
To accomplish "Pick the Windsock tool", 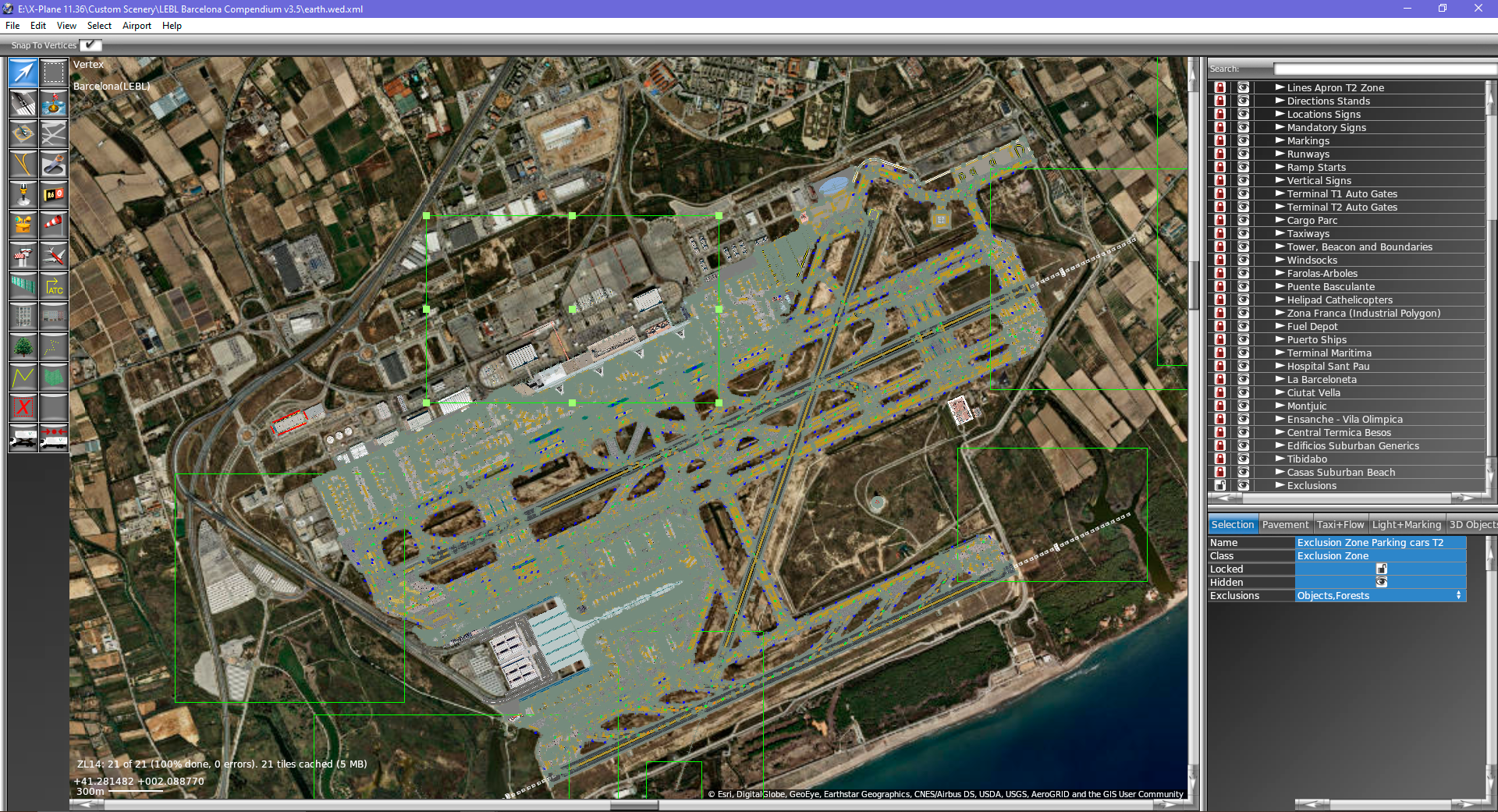I will click(54, 225).
